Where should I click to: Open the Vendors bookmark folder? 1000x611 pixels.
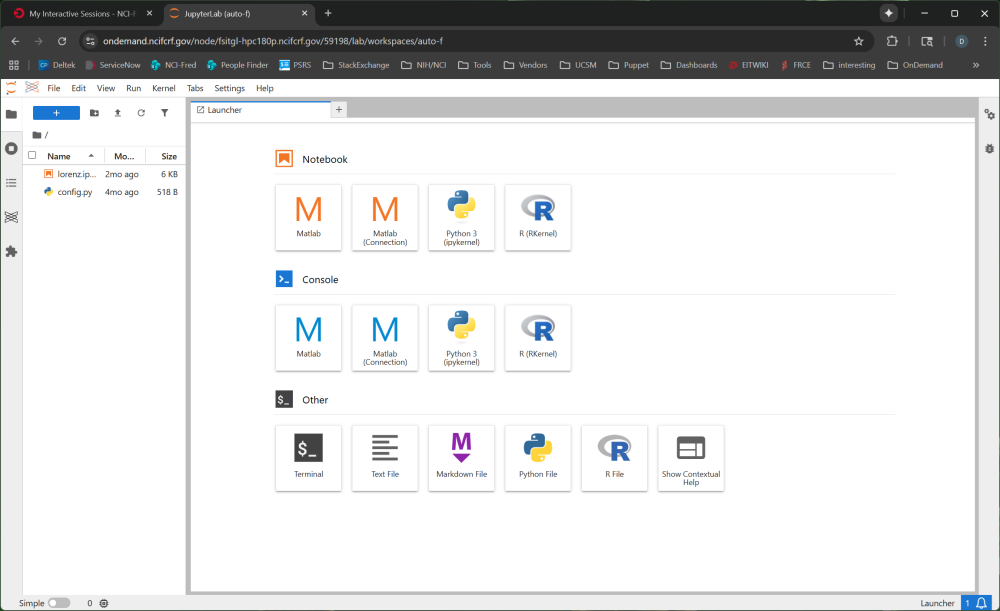pyautogui.click(x=526, y=65)
